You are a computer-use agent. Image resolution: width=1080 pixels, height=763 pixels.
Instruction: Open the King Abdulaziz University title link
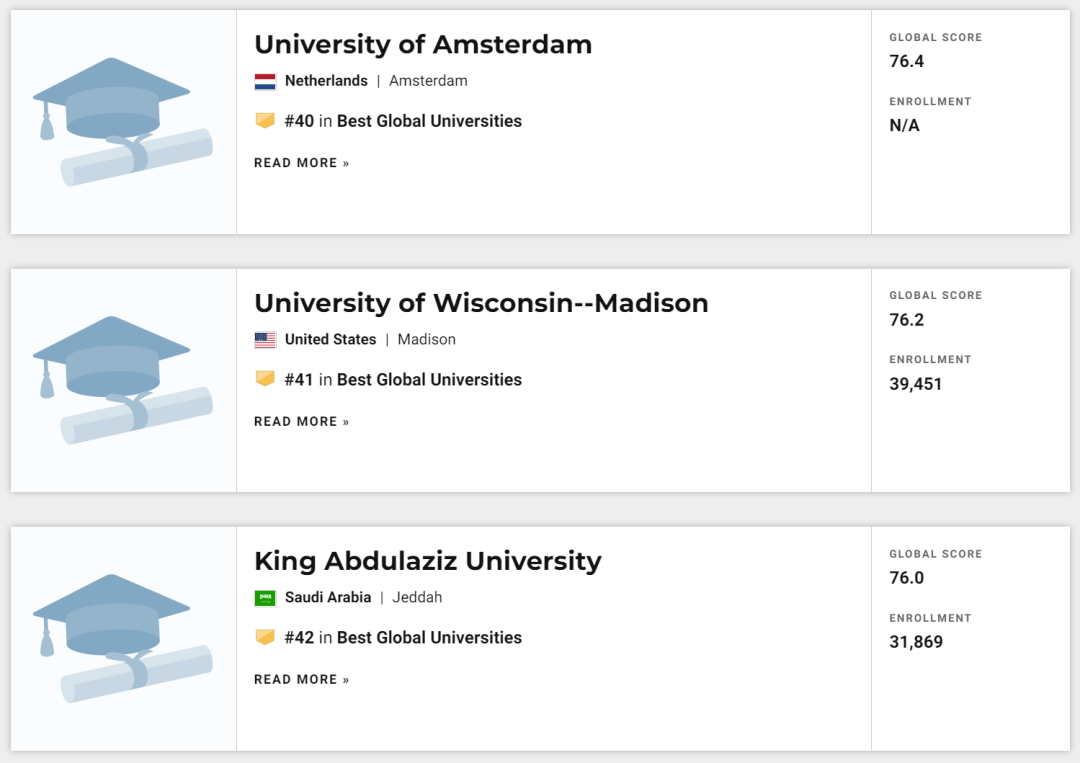click(x=428, y=561)
